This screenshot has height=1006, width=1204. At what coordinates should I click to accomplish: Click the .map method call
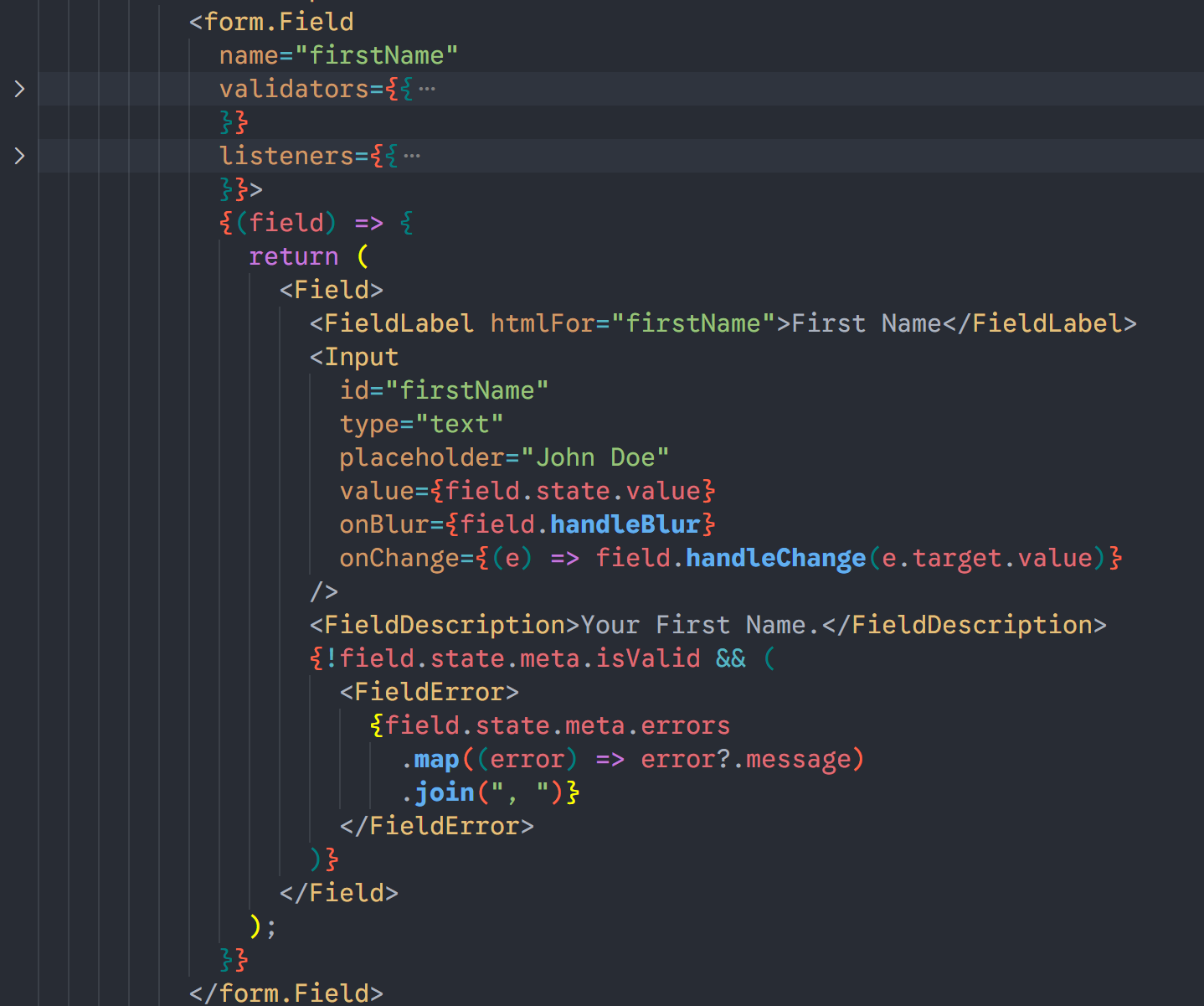tap(436, 759)
